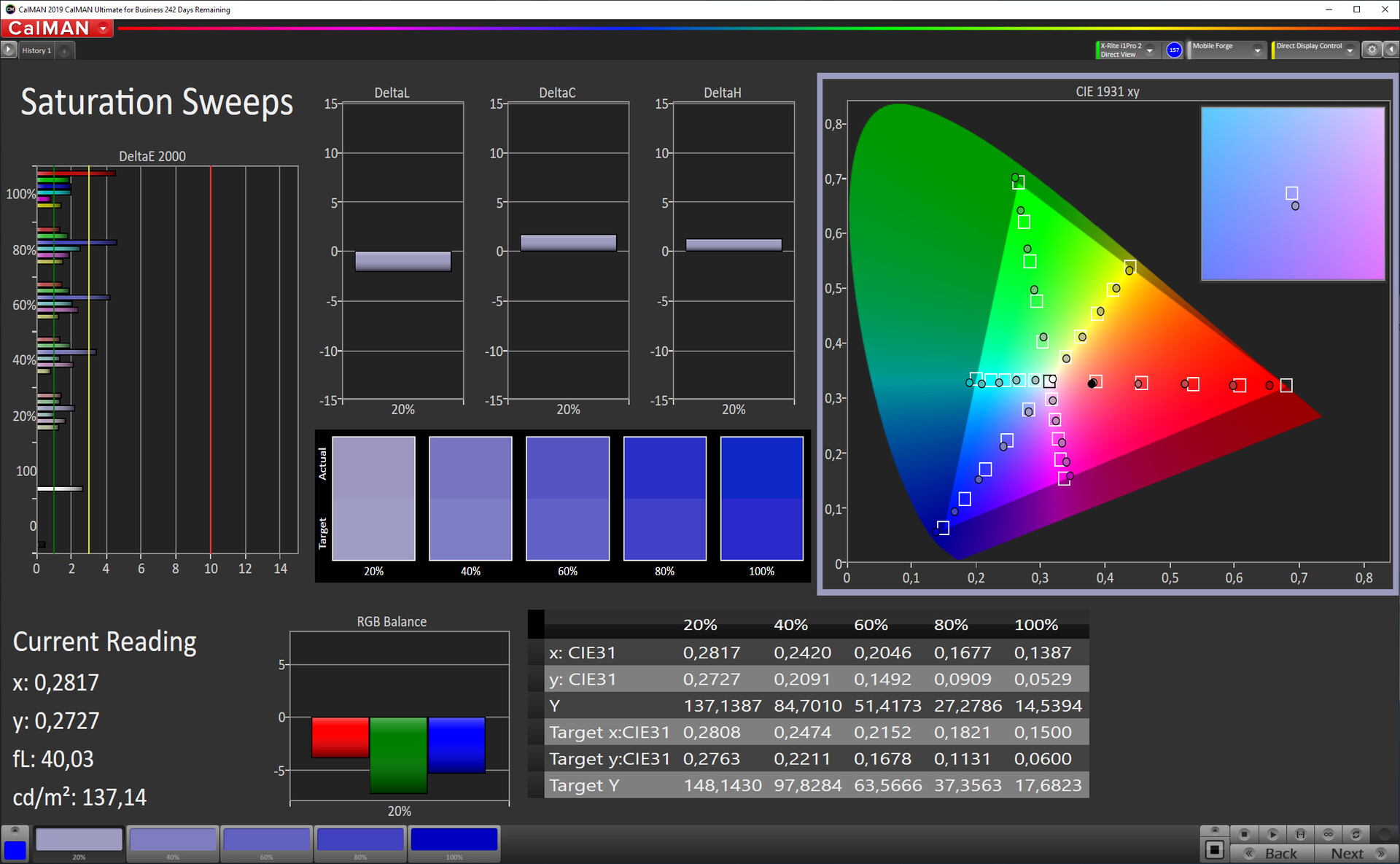Screen dimensions: 1400x864
Task: Open the CalMAN main menu arrow
Action: tap(103, 28)
